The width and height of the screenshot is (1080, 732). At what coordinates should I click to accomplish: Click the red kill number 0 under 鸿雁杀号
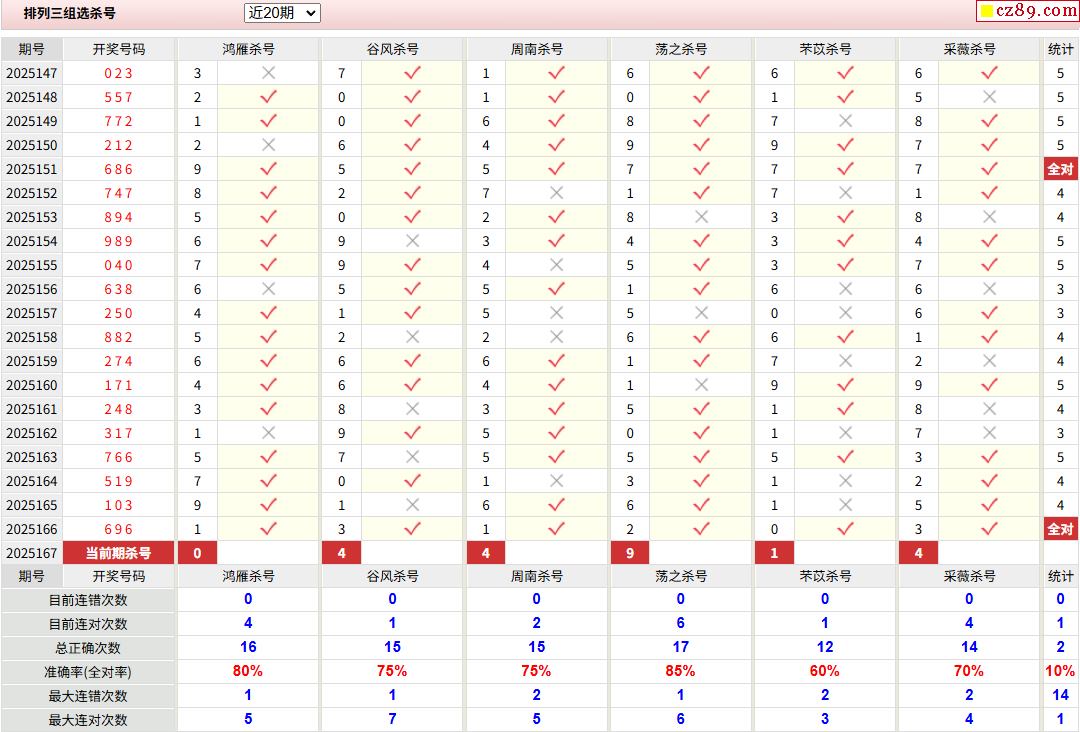[198, 553]
